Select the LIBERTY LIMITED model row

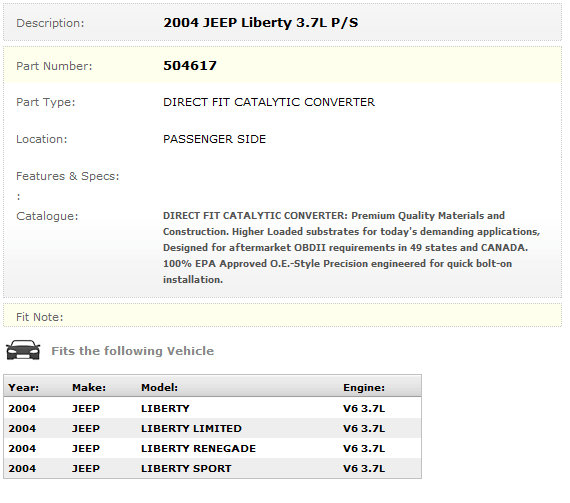pyautogui.click(x=212, y=428)
